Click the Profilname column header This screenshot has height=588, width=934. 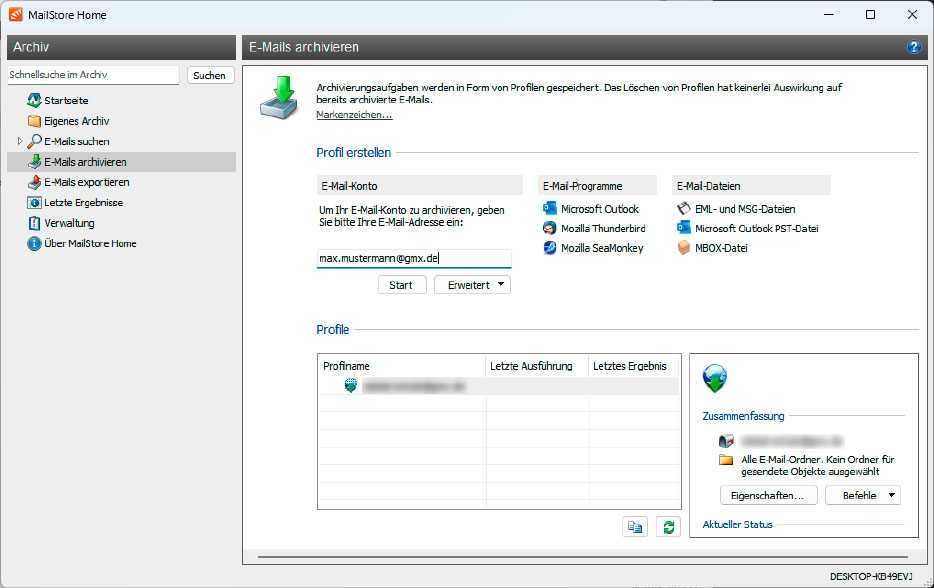(401, 366)
